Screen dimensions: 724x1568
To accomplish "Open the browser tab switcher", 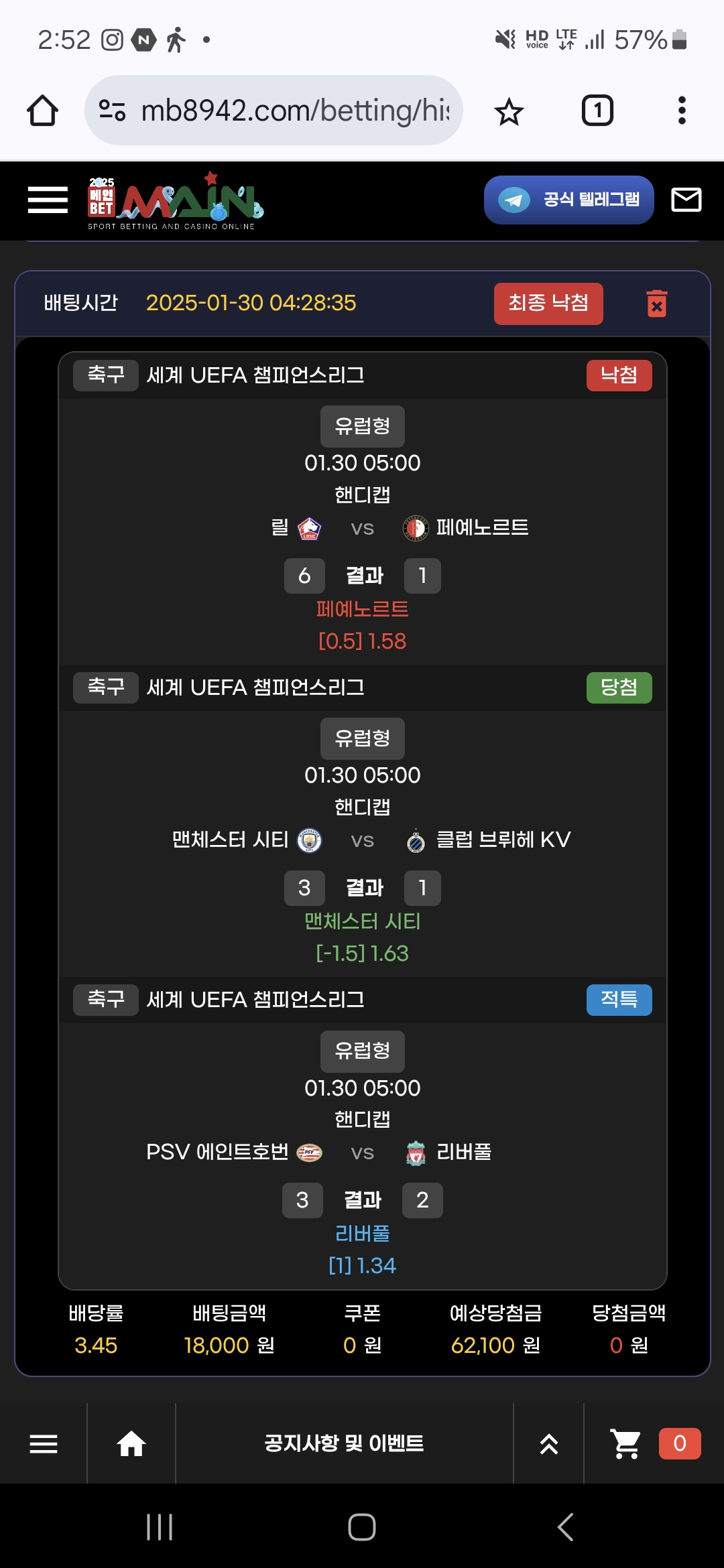I will tap(597, 111).
